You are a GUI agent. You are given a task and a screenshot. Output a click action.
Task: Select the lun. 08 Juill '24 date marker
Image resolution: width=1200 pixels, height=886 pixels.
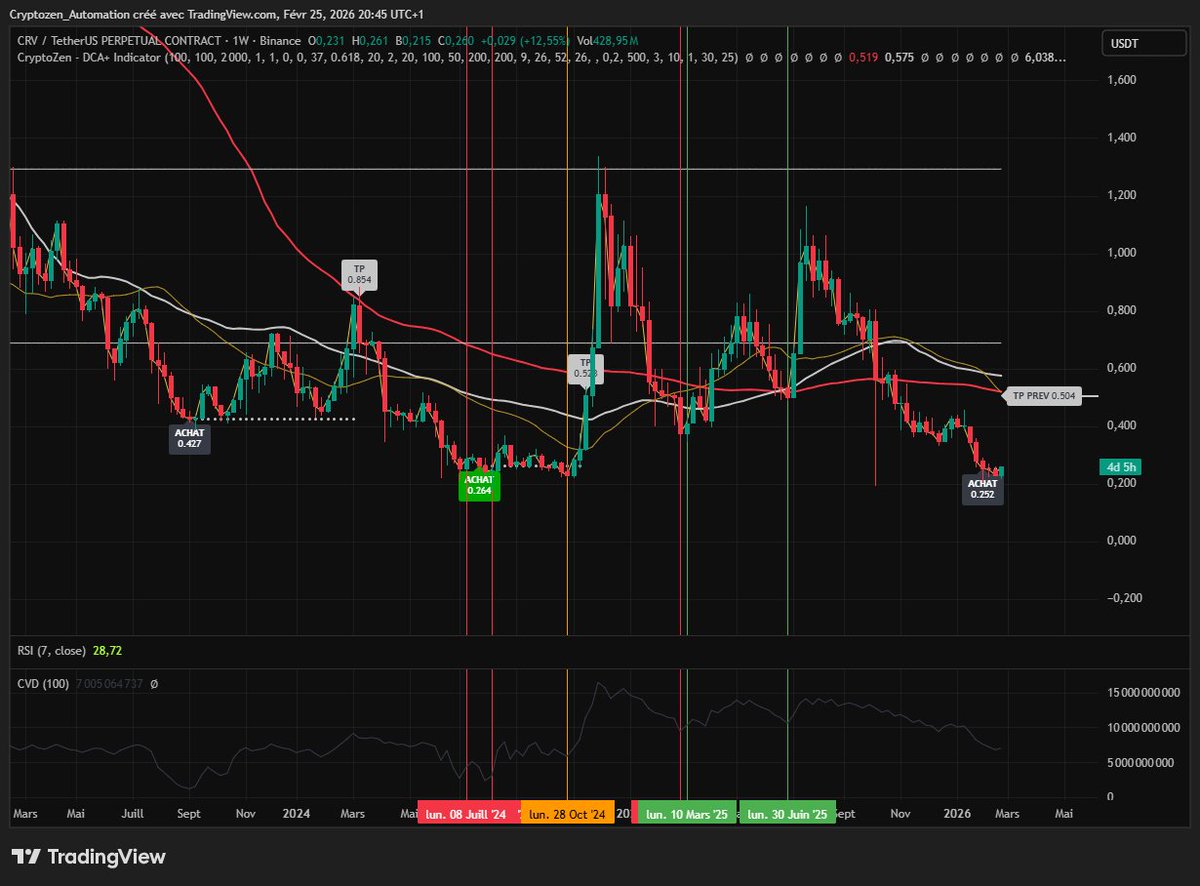coord(468,814)
